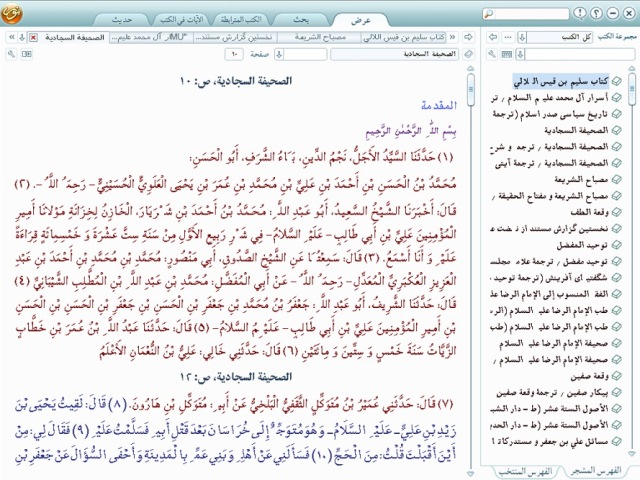Viewport: 640px width, 480px height.
Task: Open the wrench settings in book panel
Action: [493, 54]
